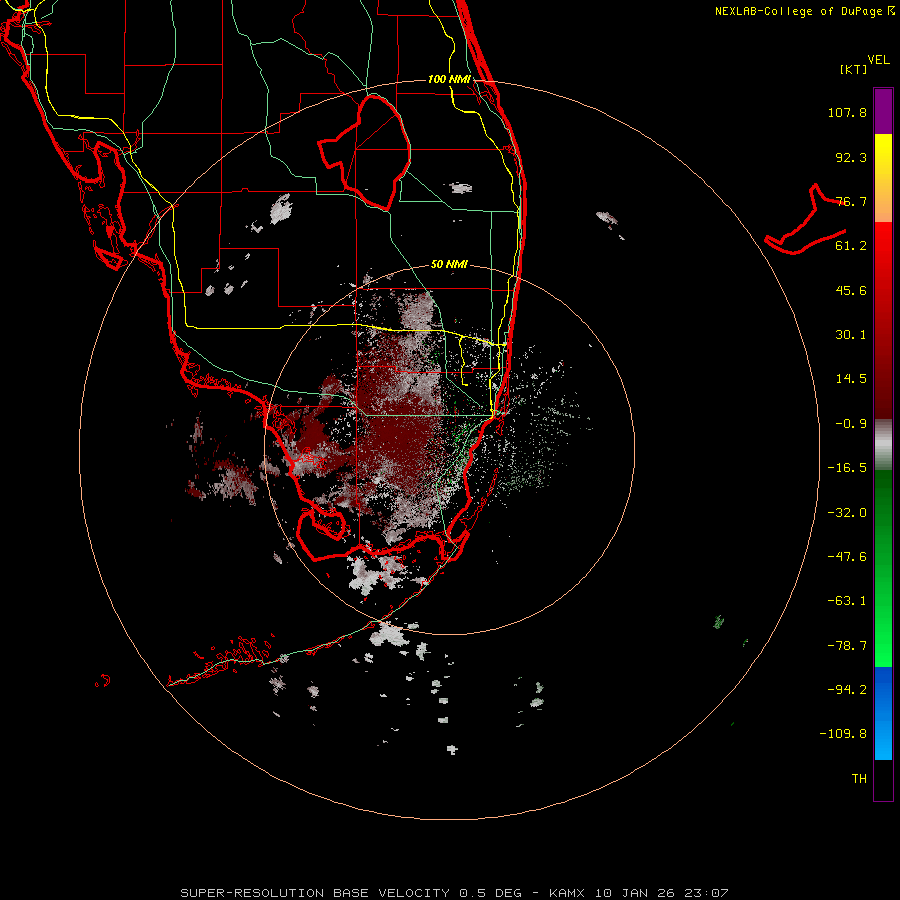Screen dimensions: 900x900
Task: Click the 50 NMI range ring label
Action: click(449, 264)
